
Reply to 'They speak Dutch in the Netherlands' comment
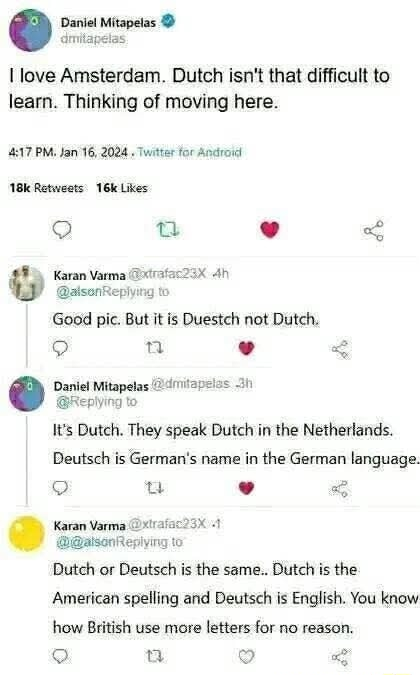60,488
